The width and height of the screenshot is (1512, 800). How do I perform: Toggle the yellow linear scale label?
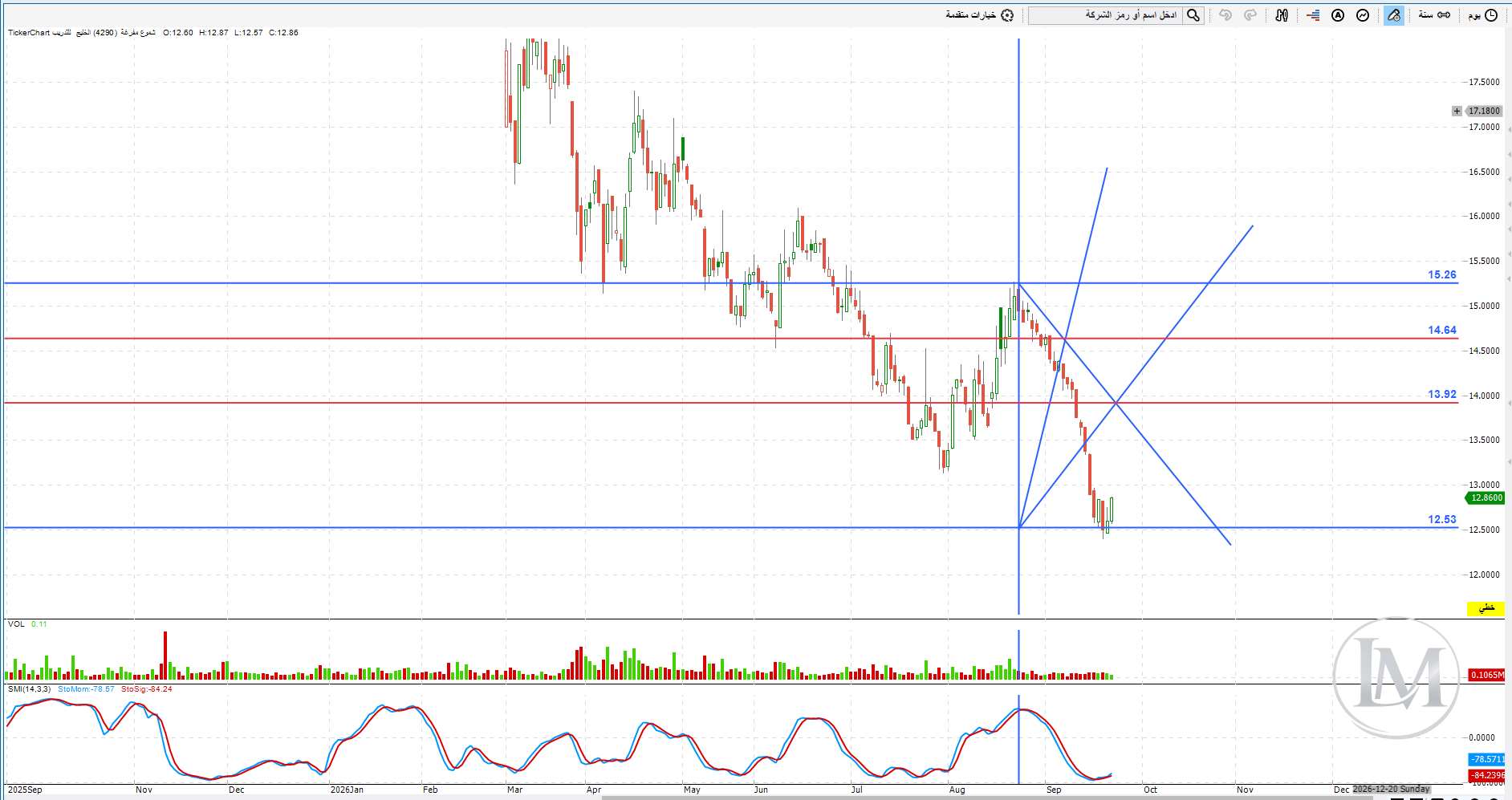tap(1486, 608)
